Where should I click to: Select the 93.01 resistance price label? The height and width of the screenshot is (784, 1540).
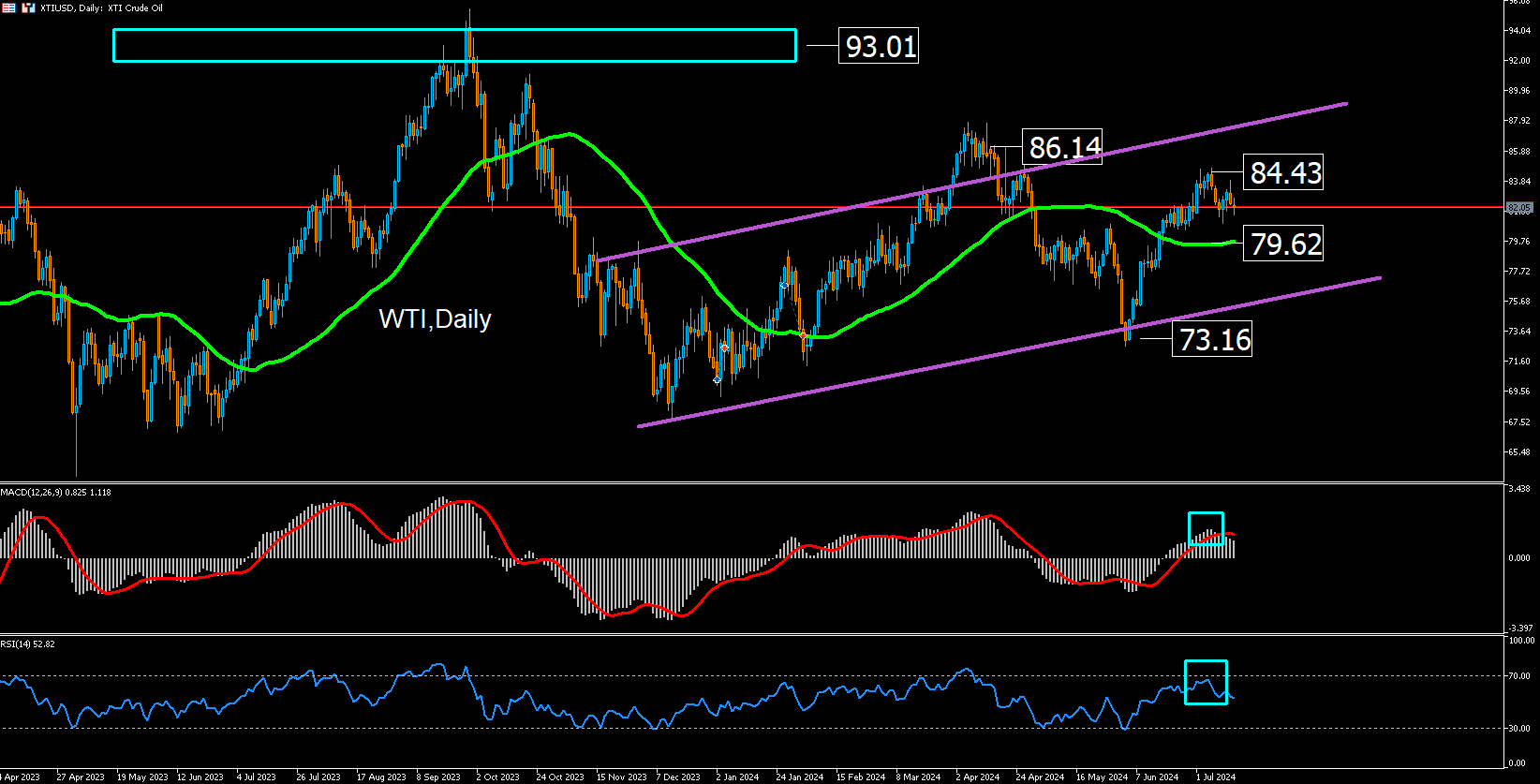[881, 46]
